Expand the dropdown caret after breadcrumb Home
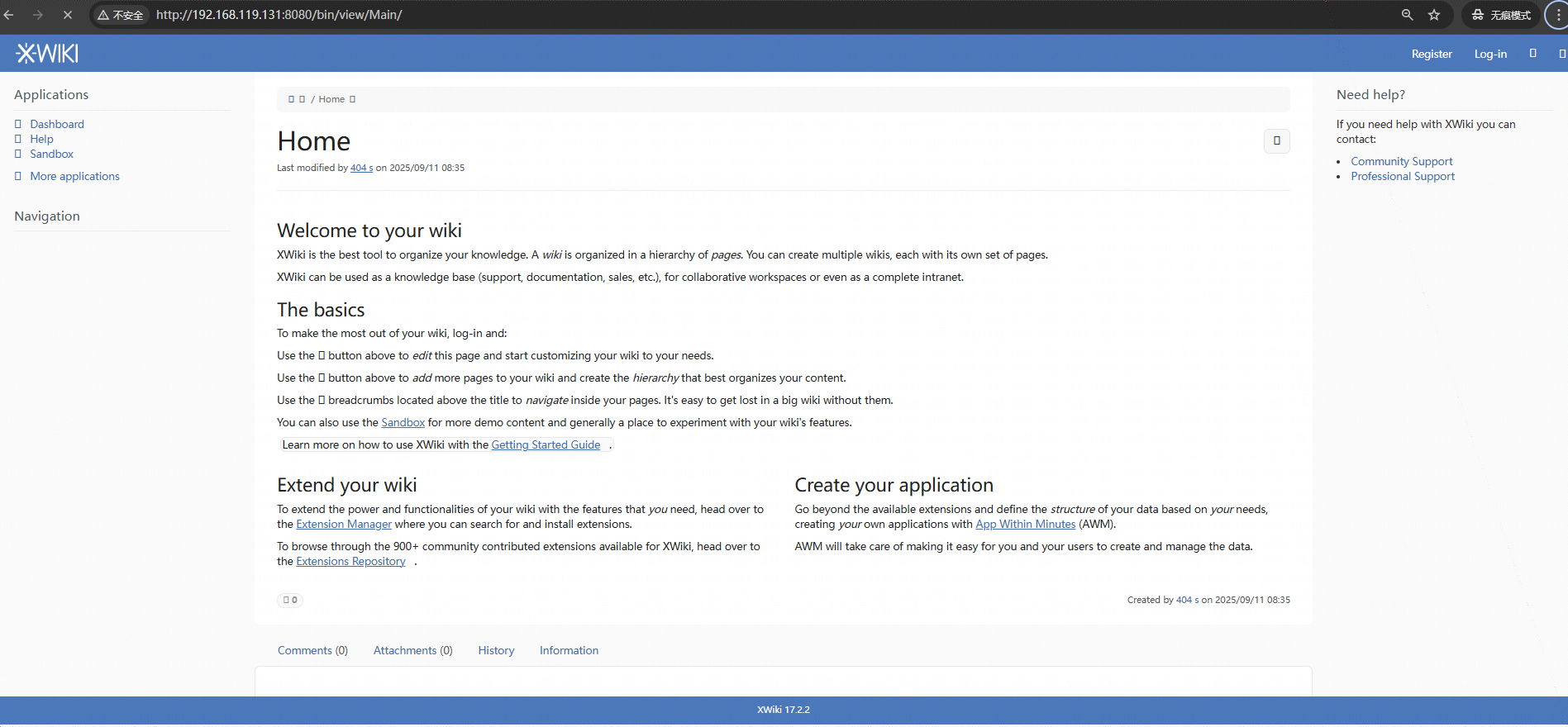This screenshot has height=727, width=1568. tap(352, 99)
